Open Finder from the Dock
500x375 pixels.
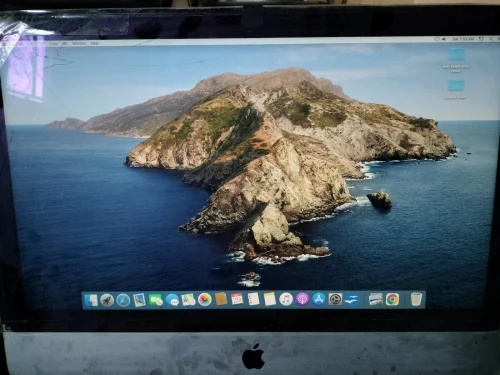click(91, 300)
